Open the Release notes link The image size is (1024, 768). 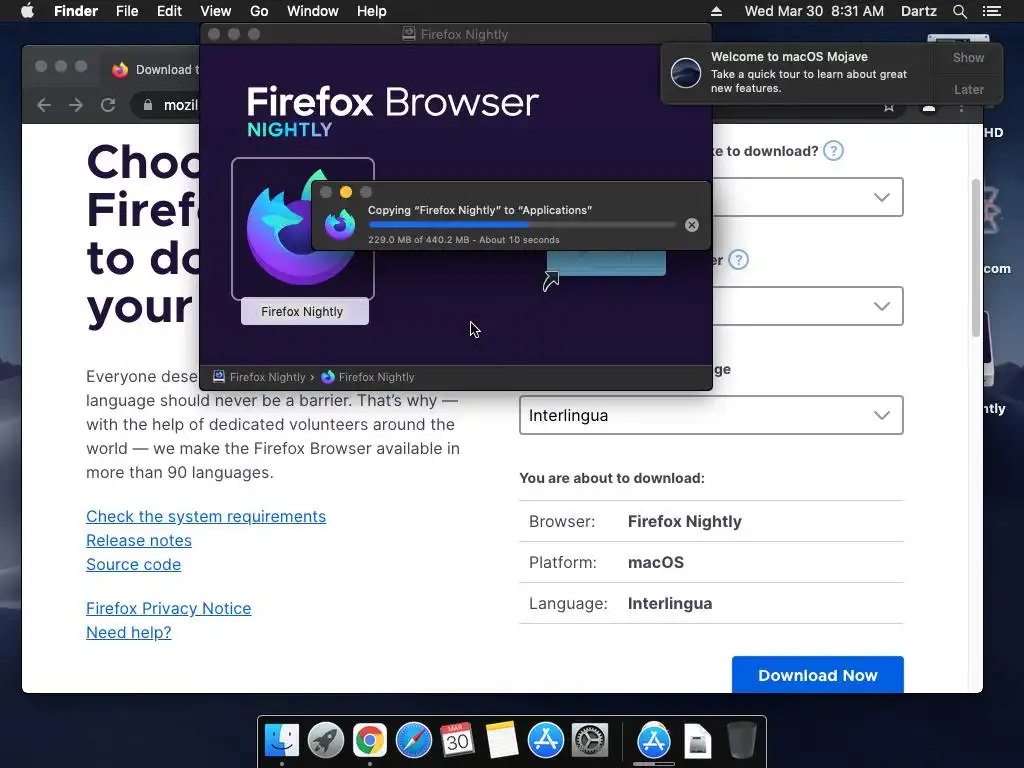pyautogui.click(x=138, y=541)
